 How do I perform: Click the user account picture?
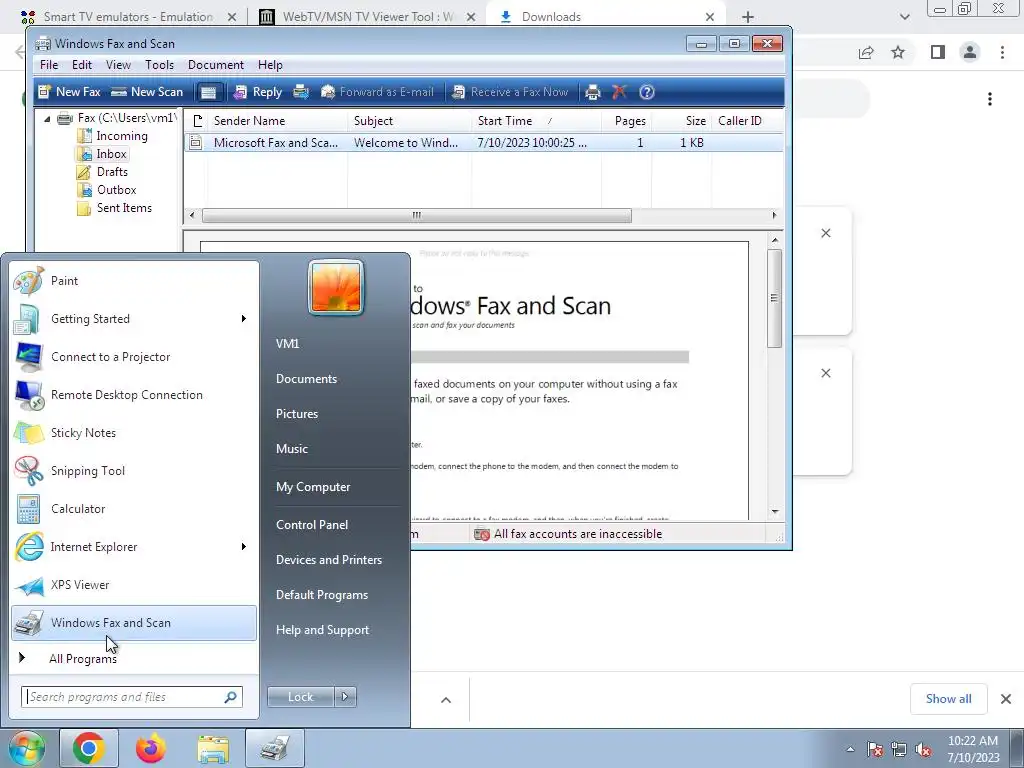[x=336, y=287]
